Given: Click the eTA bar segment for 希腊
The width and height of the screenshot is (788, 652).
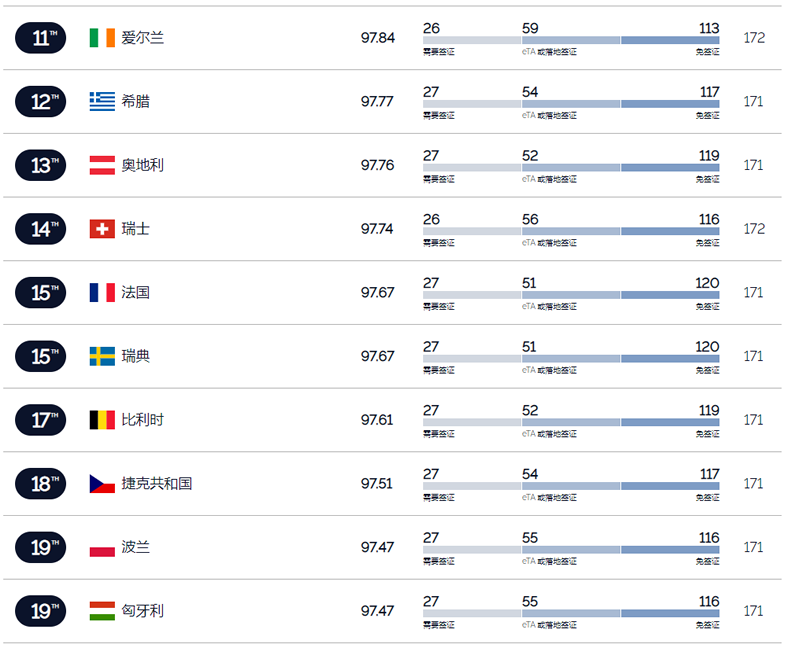Looking at the screenshot, I should pos(571,104).
